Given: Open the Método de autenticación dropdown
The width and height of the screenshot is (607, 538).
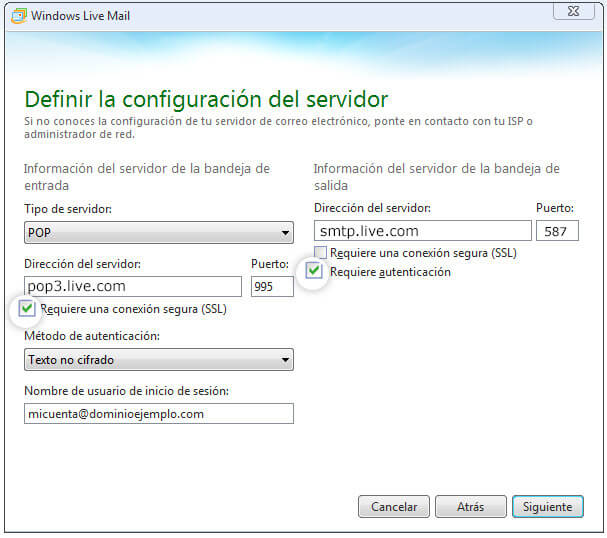Looking at the screenshot, I should pos(159,360).
